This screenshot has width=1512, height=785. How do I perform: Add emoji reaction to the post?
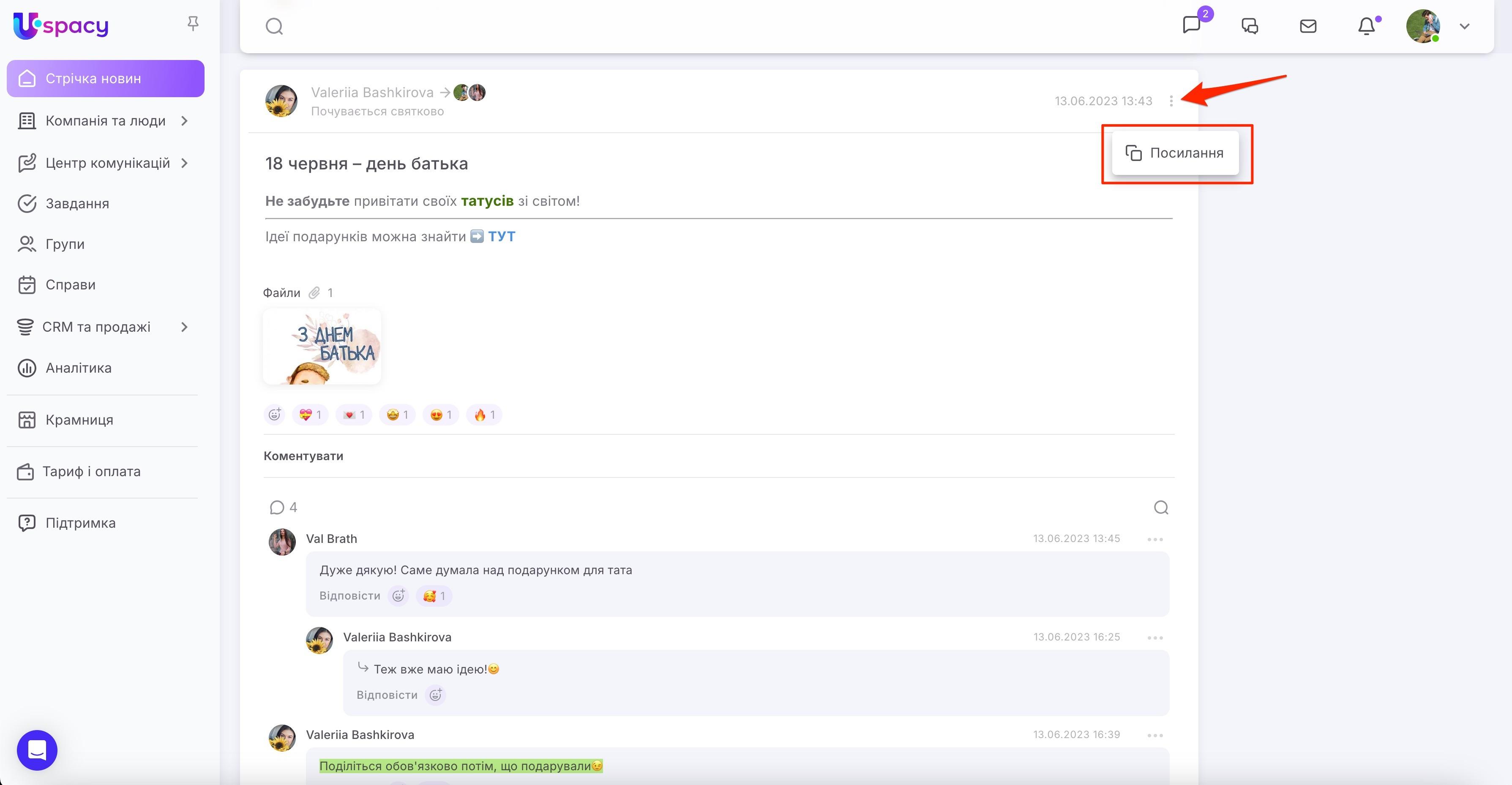pyautogui.click(x=275, y=415)
